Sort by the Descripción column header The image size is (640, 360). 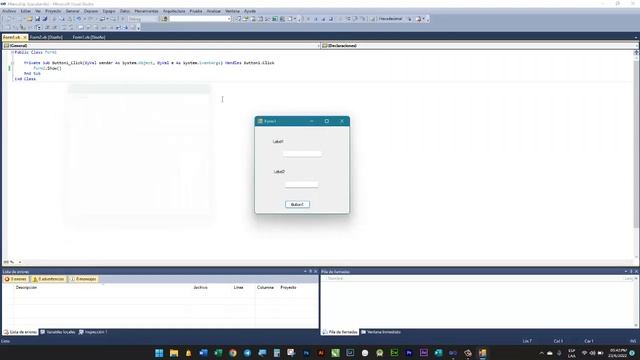pyautogui.click(x=26, y=287)
